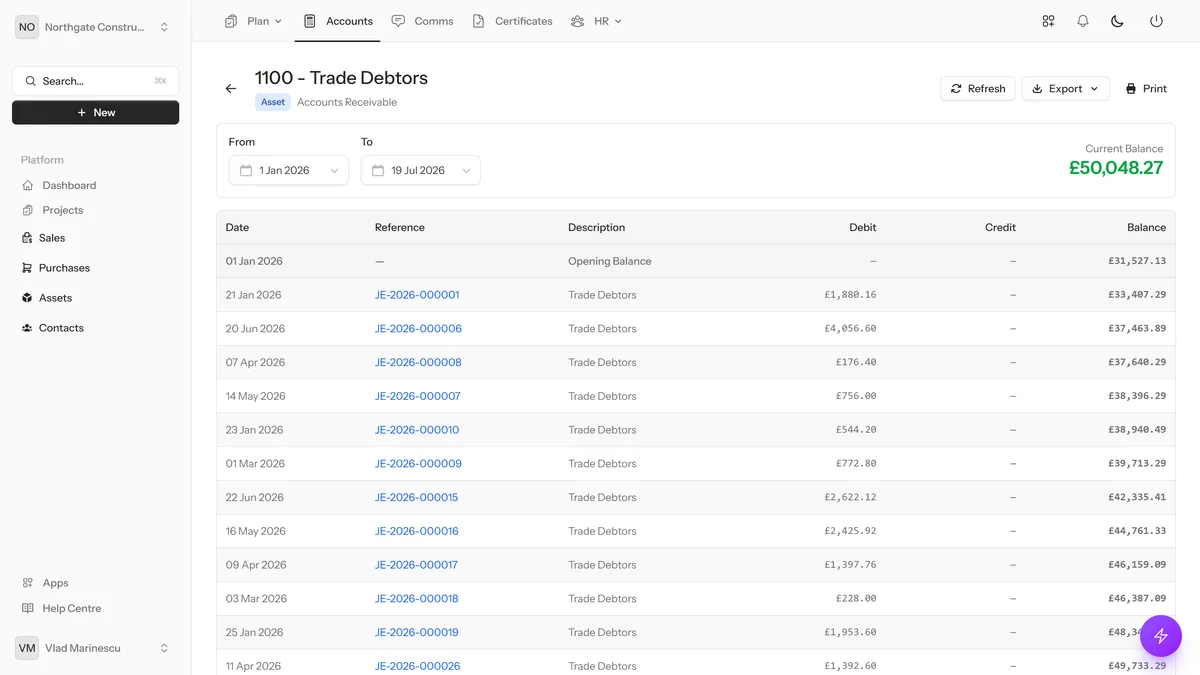Image resolution: width=1200 pixels, height=675 pixels.
Task: Open journal entry JE-2026-000017
Action: [416, 565]
